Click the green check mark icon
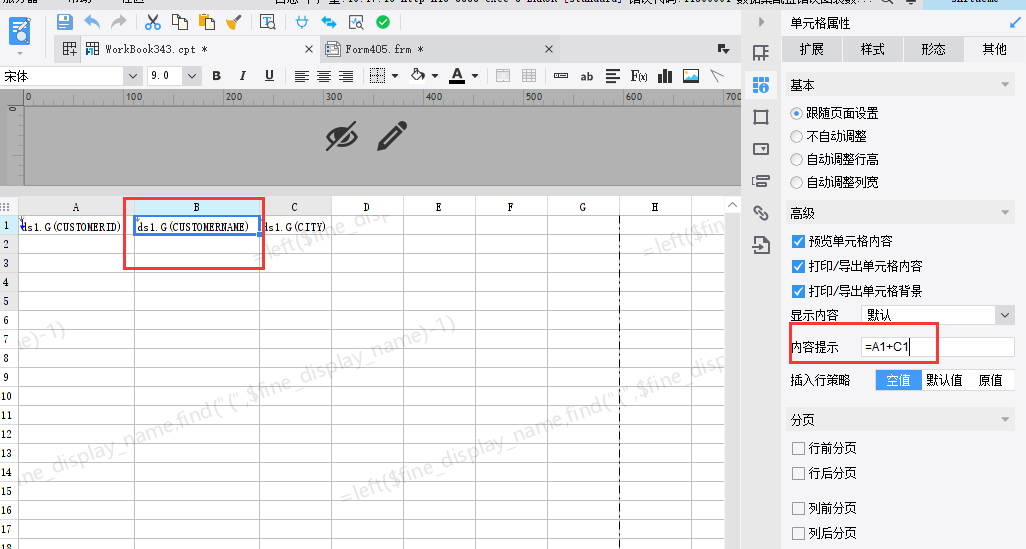This screenshot has width=1026, height=549. tap(383, 22)
